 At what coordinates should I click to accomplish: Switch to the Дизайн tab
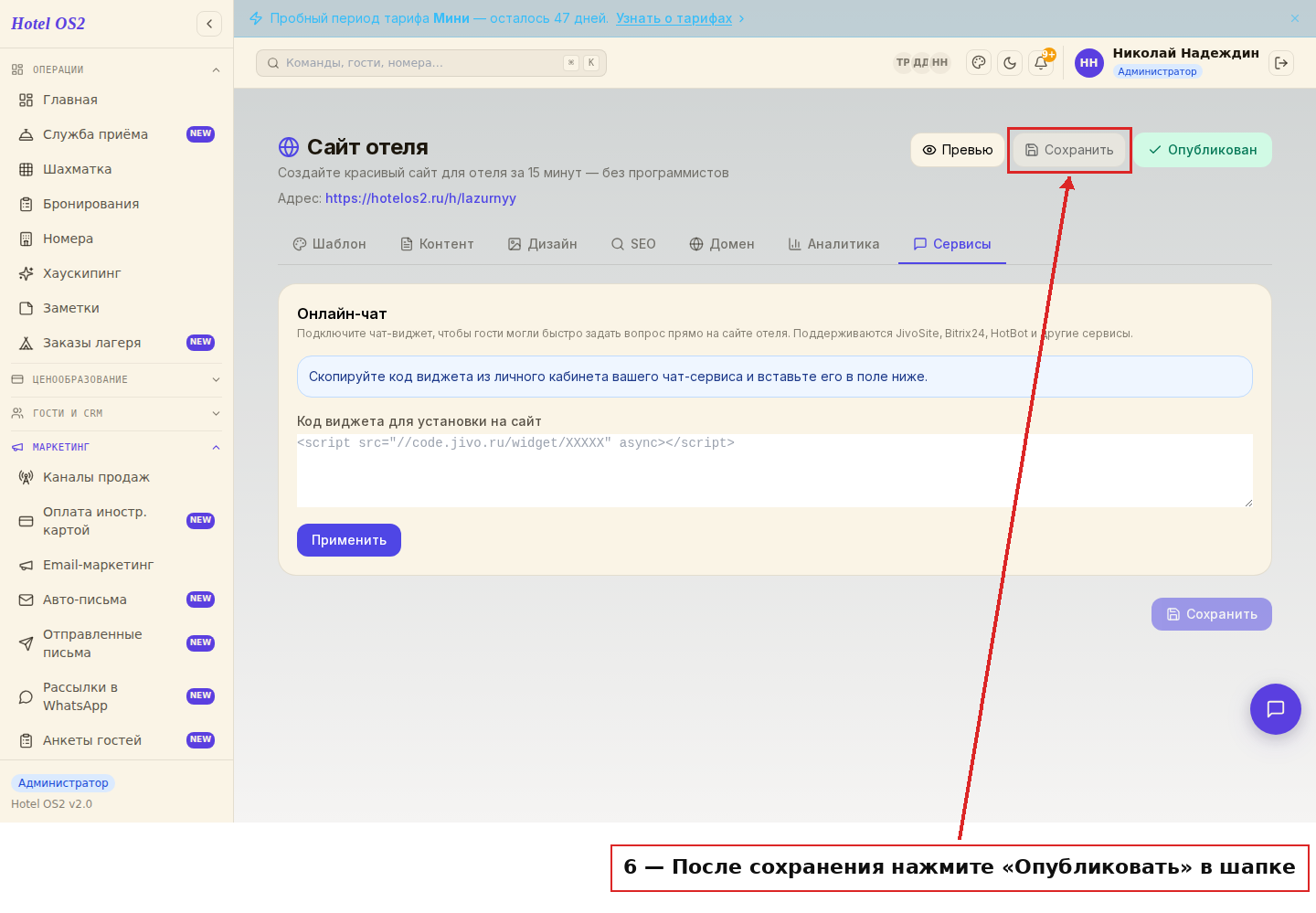click(543, 244)
